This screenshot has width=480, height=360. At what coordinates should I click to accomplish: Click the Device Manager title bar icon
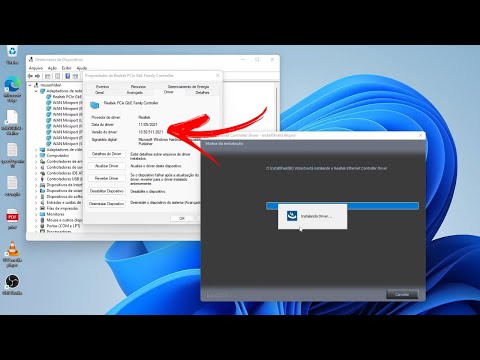[x=31, y=59]
